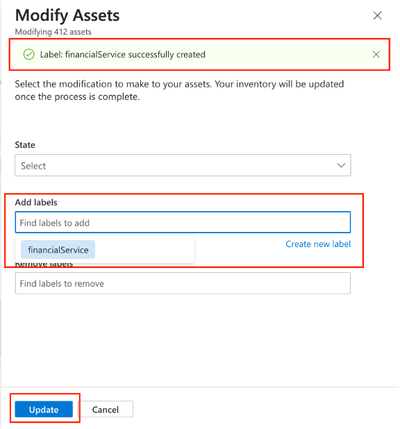Click empty area of label suggestion popup

pos(143,250)
